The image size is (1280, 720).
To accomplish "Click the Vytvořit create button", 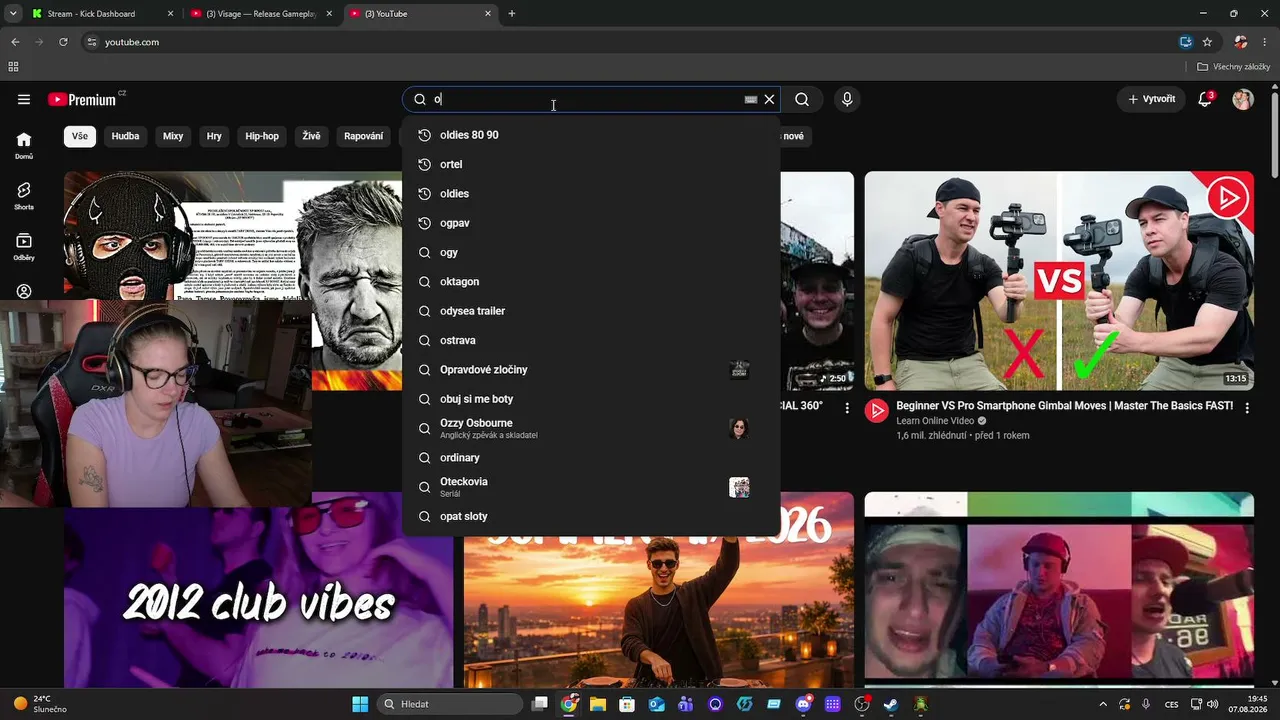I will [x=1151, y=99].
